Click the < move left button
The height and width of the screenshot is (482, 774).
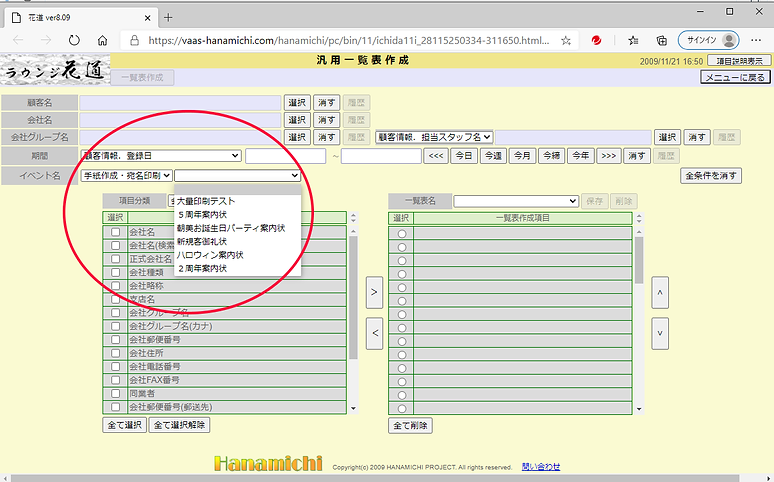pyautogui.click(x=374, y=333)
